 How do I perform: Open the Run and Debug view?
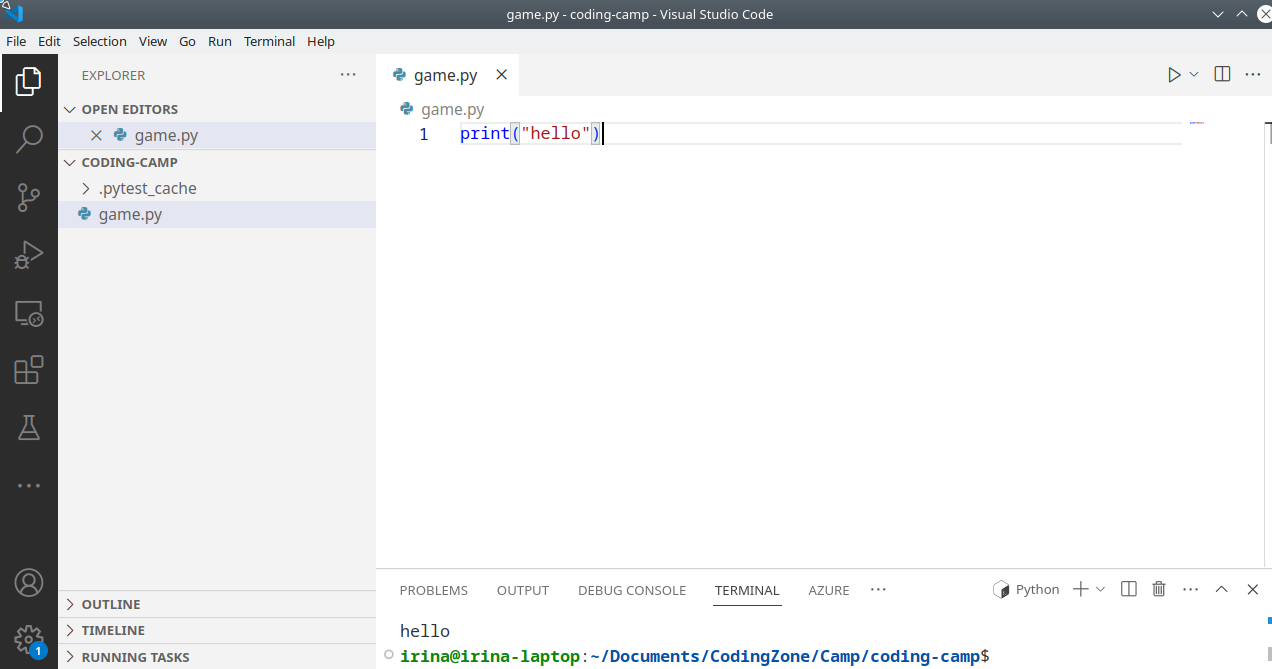click(29, 256)
